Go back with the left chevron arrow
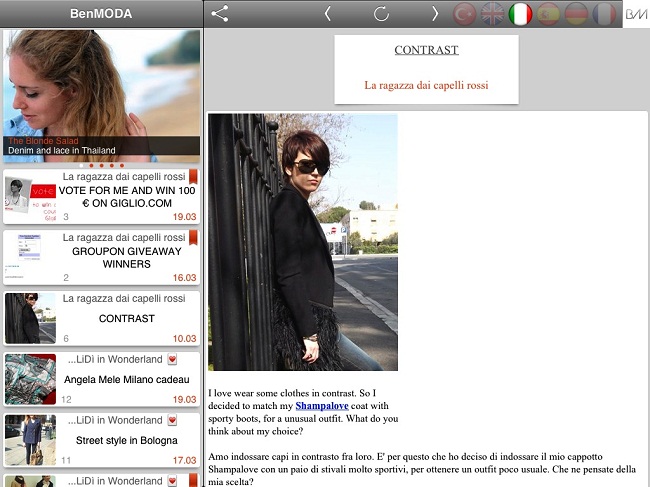650x487 pixels. [327, 14]
